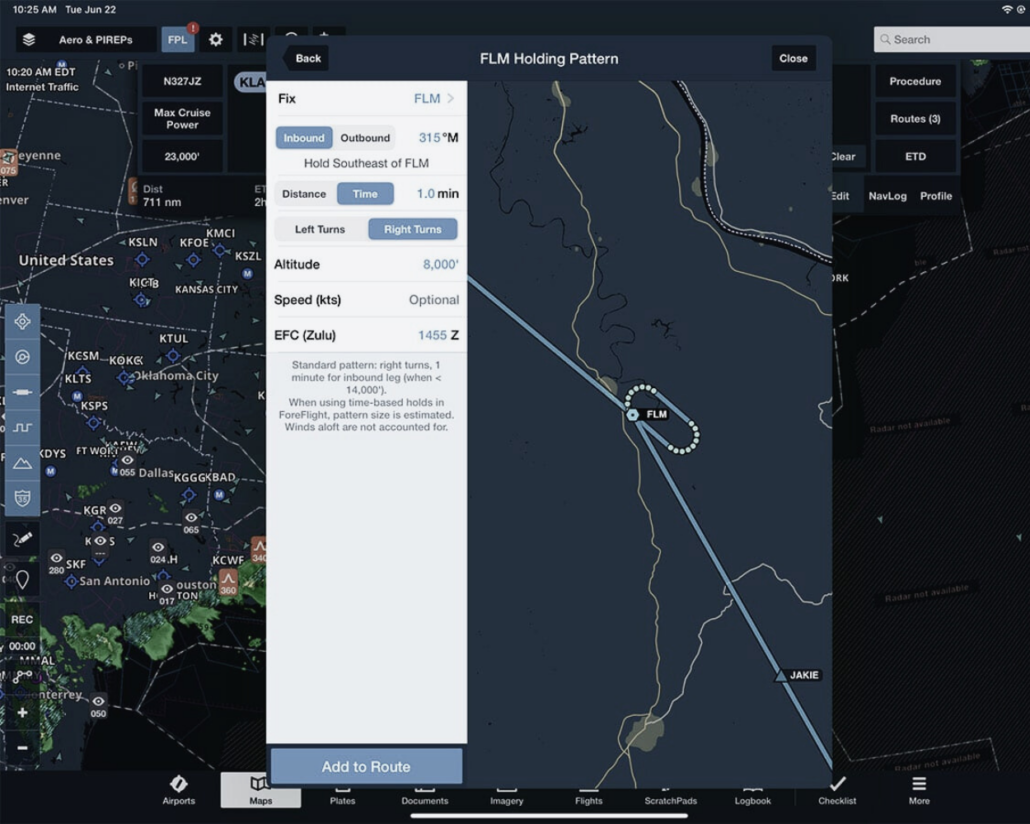Go Back from holding pattern panel
The width and height of the screenshot is (1030, 824).
click(x=307, y=58)
